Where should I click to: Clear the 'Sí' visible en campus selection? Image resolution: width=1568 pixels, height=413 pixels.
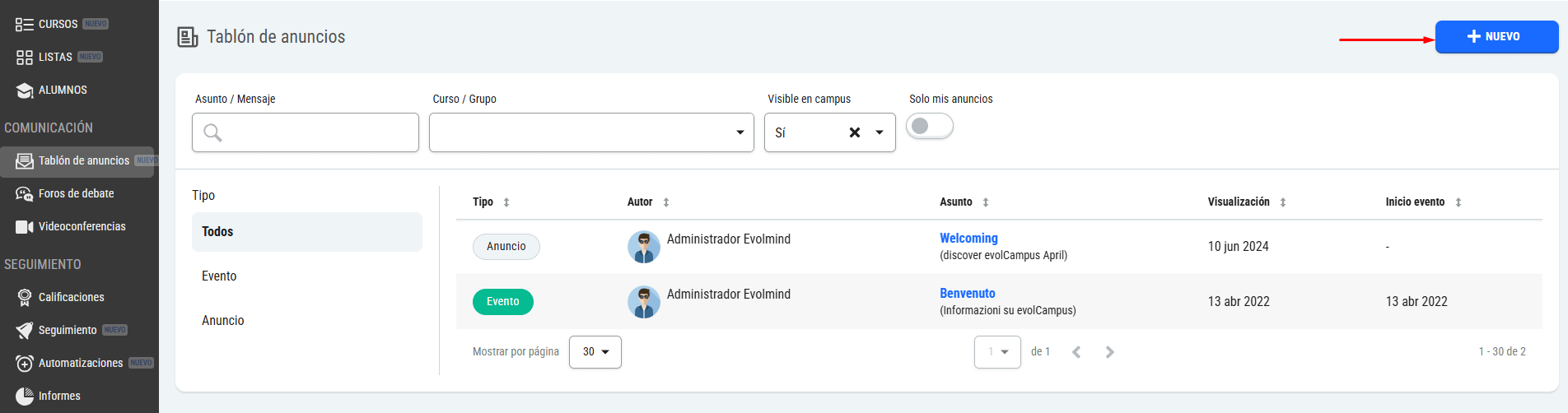pos(855,132)
